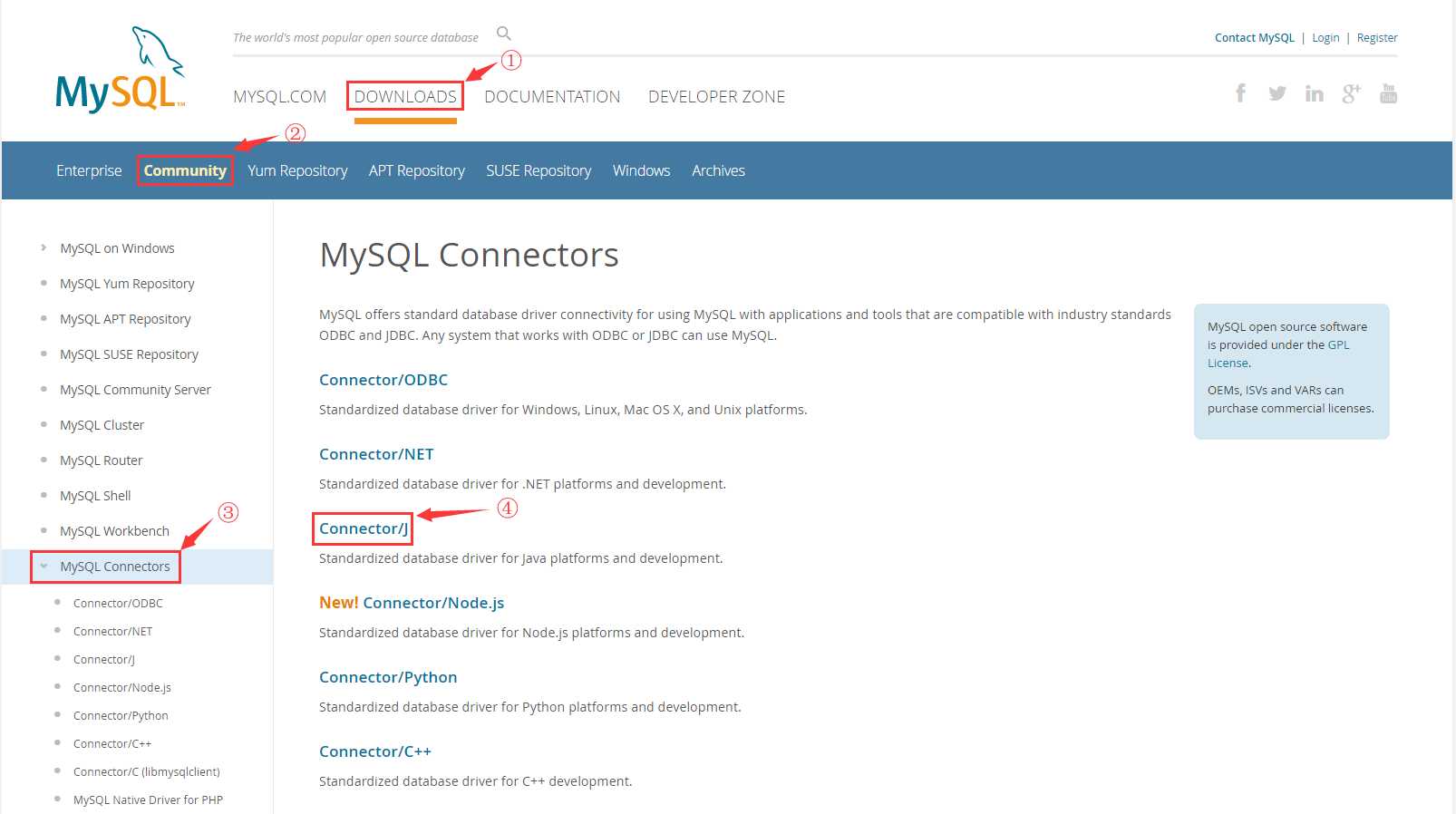Expand the MySQL on Windows arrow
The image size is (1456, 814).
44,247
